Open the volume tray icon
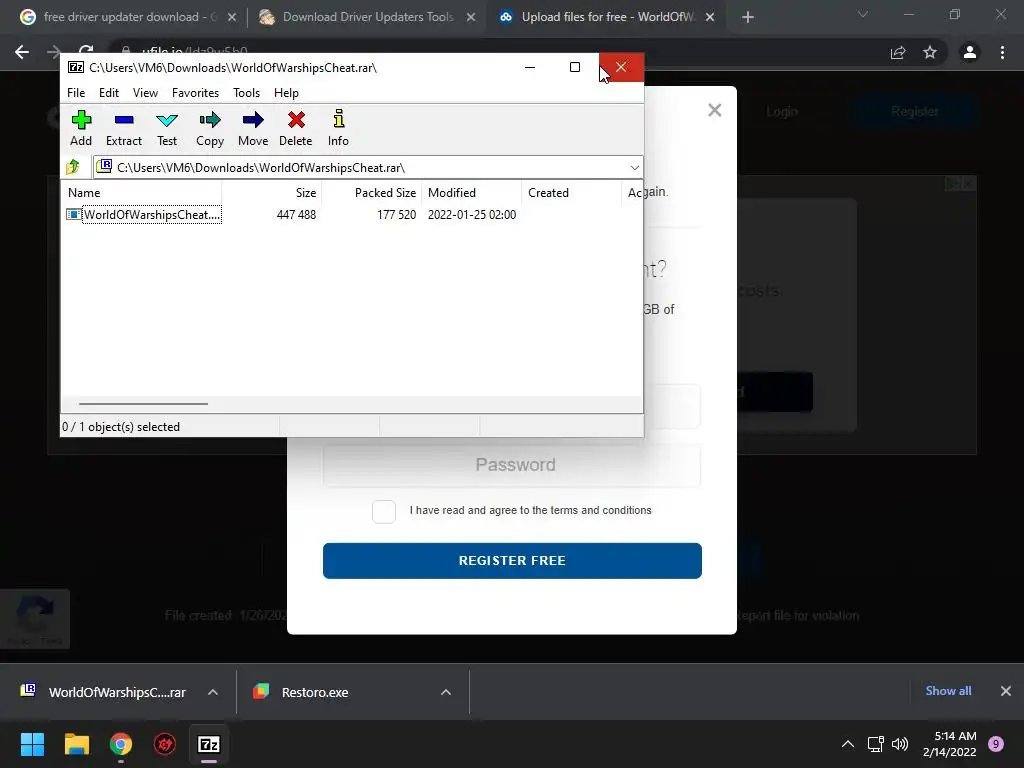The height and width of the screenshot is (768, 1024). click(900, 744)
